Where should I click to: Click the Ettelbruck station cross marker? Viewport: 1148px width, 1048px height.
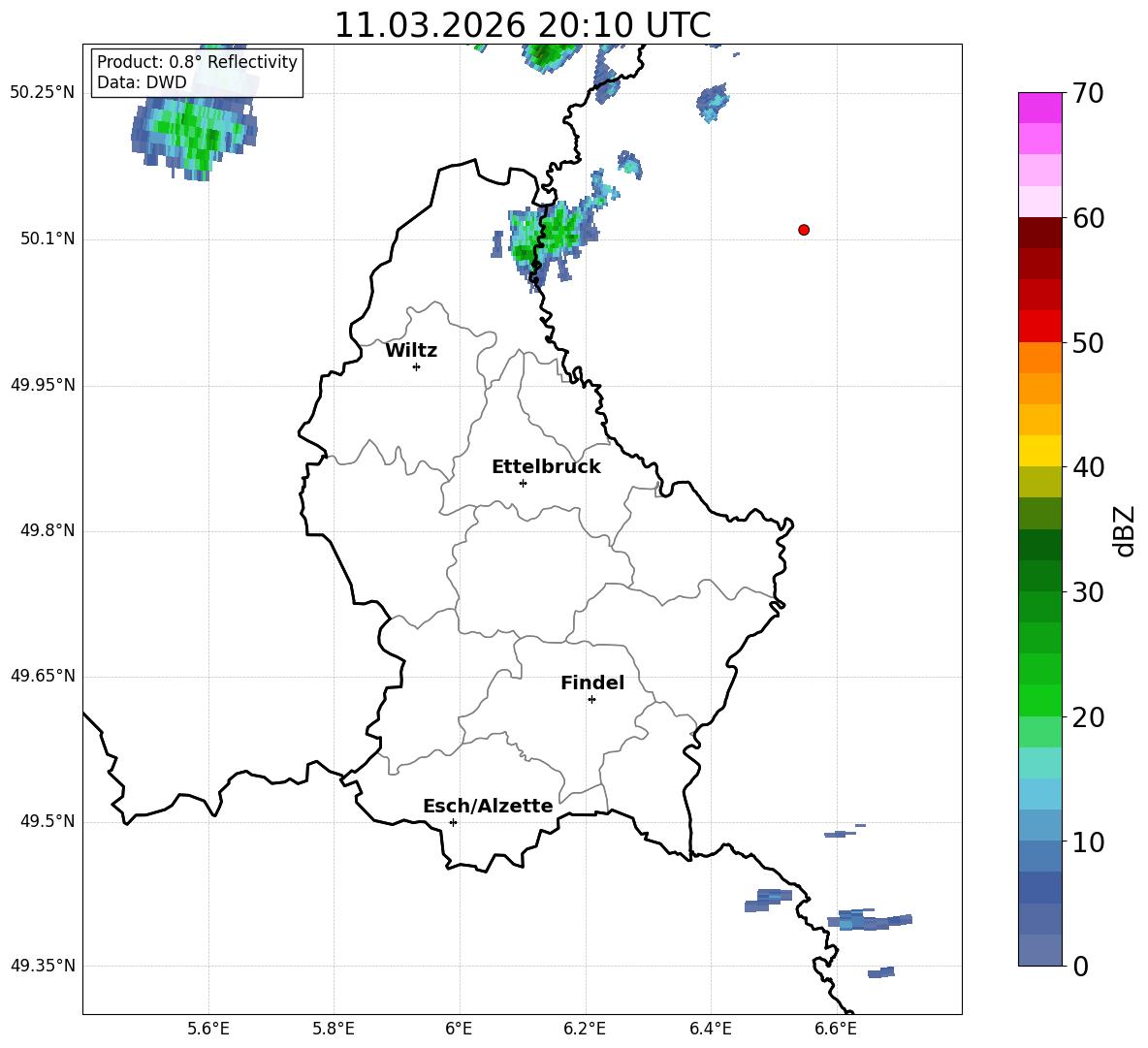point(523,483)
